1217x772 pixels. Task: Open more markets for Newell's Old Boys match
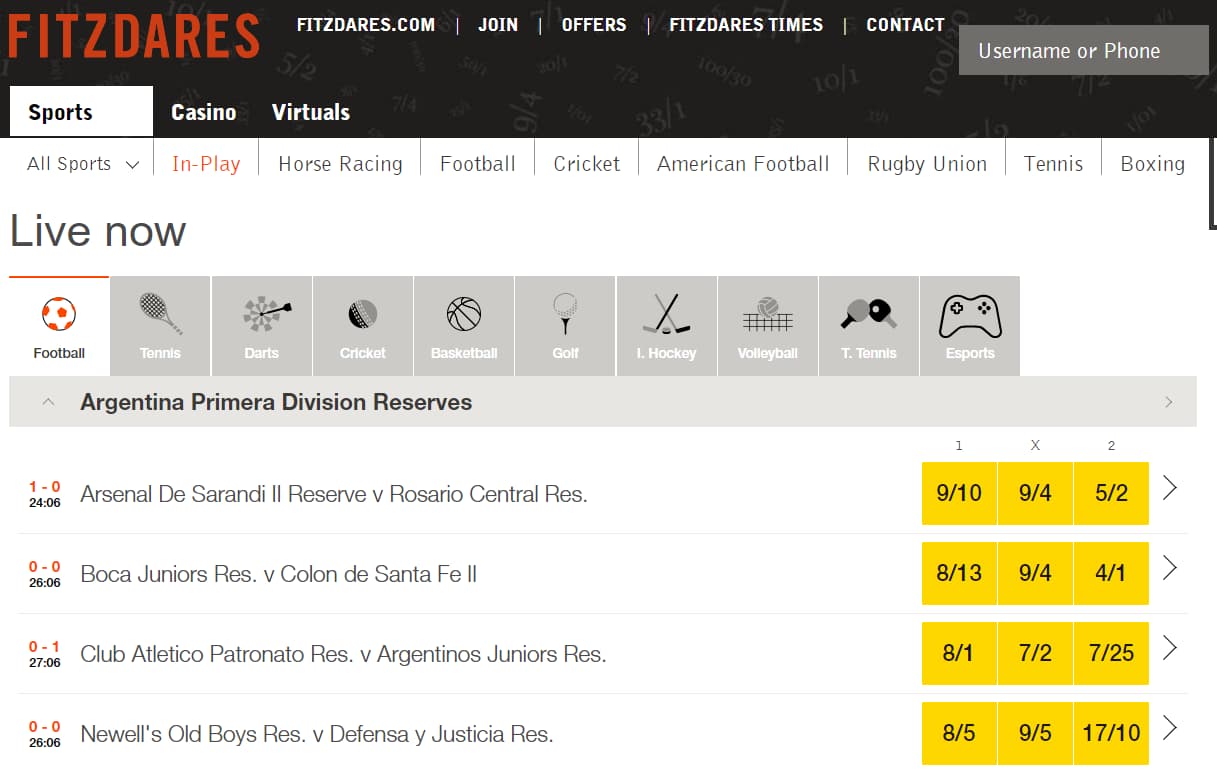[x=1170, y=728]
